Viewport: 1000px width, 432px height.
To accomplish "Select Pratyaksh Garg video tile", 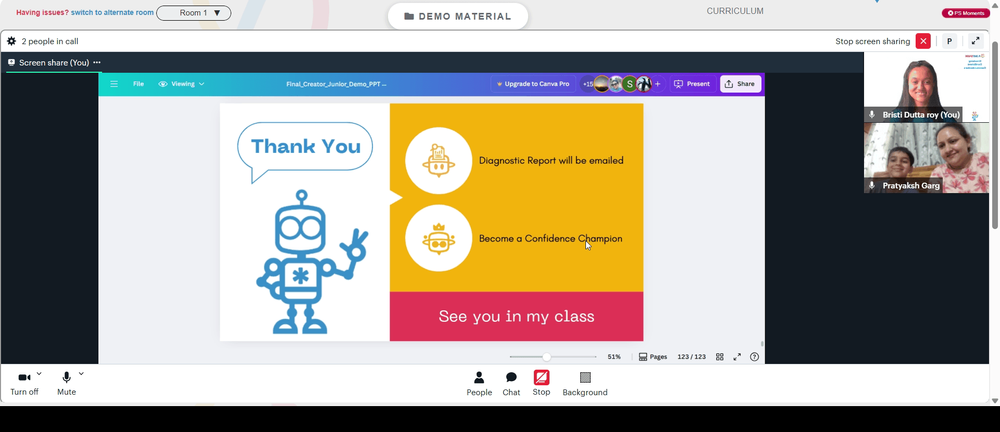I will point(926,158).
